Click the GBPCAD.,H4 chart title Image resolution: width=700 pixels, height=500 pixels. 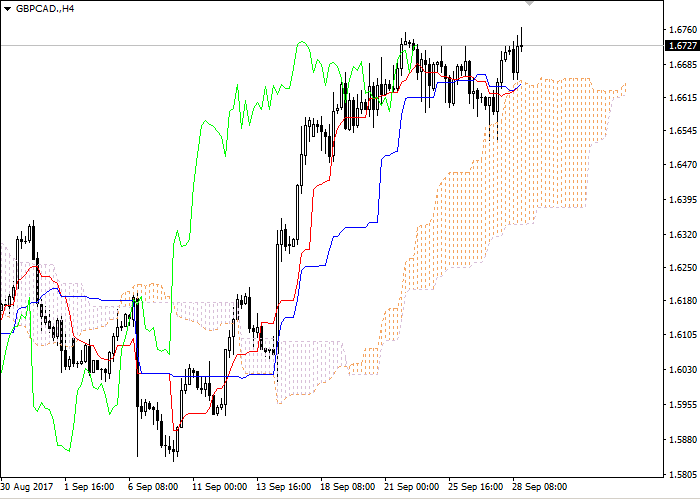click(x=45, y=9)
